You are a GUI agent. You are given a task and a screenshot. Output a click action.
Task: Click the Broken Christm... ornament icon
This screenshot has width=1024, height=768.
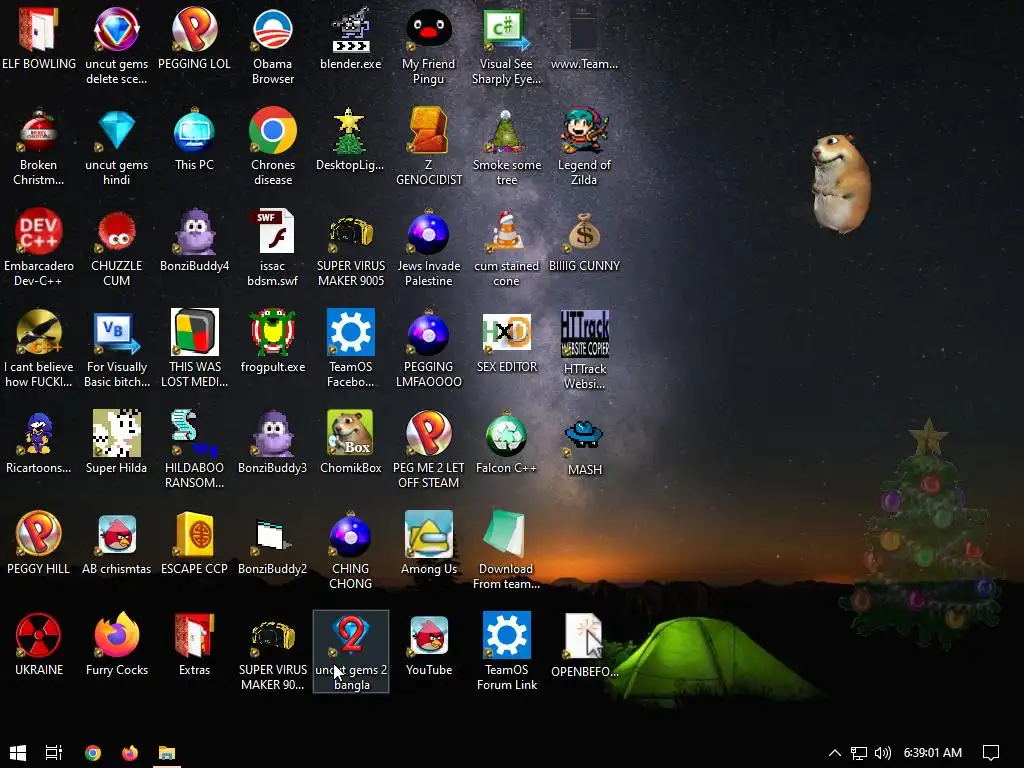[39, 131]
